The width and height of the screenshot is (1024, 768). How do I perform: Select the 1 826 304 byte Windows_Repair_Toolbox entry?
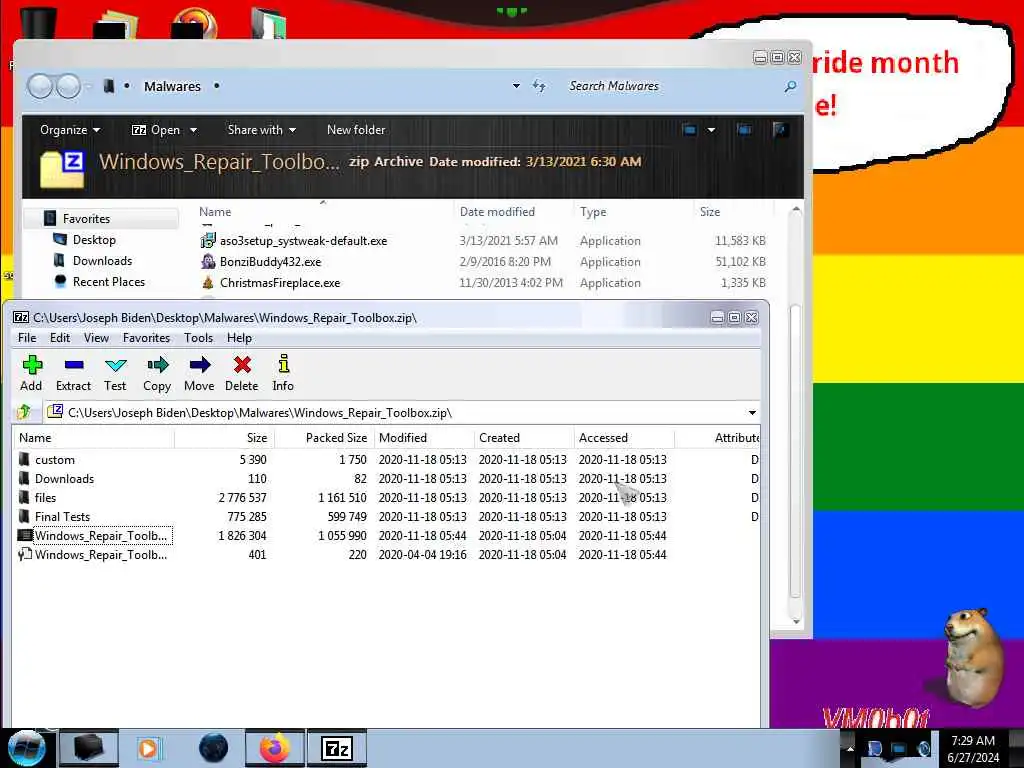click(x=94, y=536)
